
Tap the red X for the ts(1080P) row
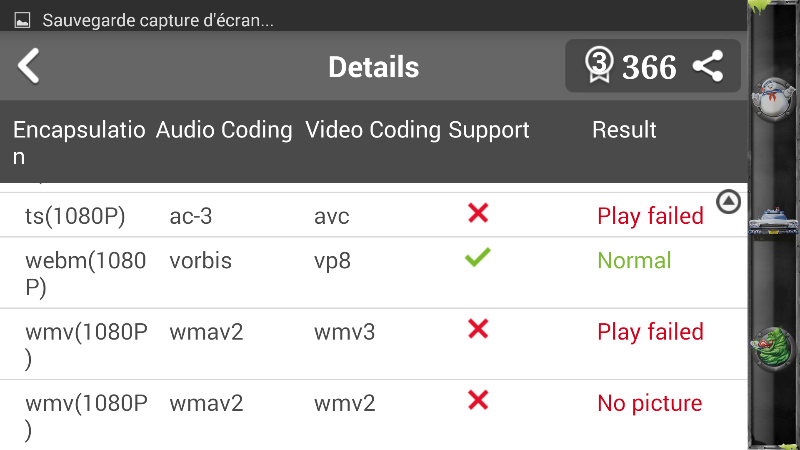coord(478,213)
